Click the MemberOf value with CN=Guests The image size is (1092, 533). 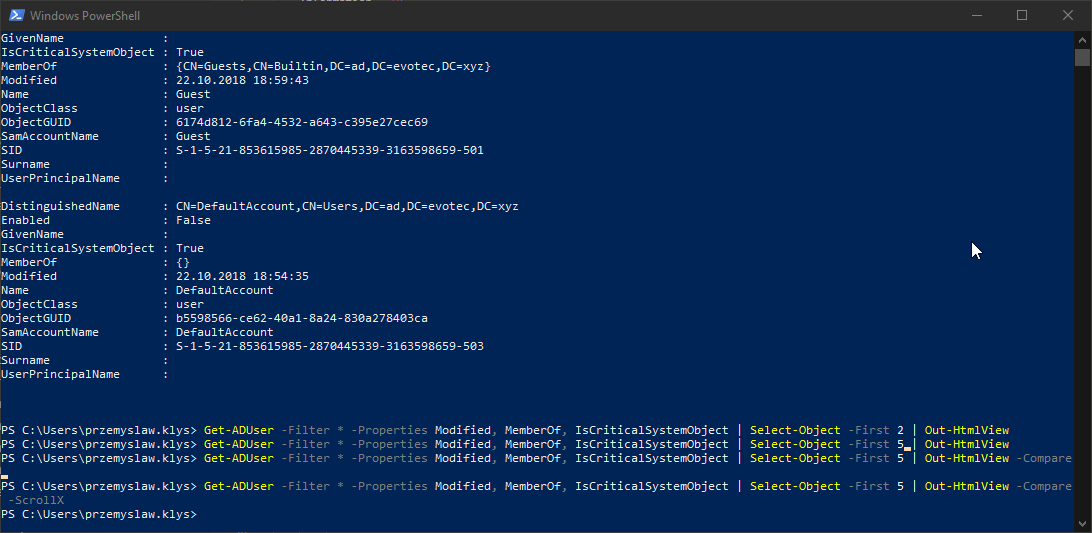click(x=333, y=66)
